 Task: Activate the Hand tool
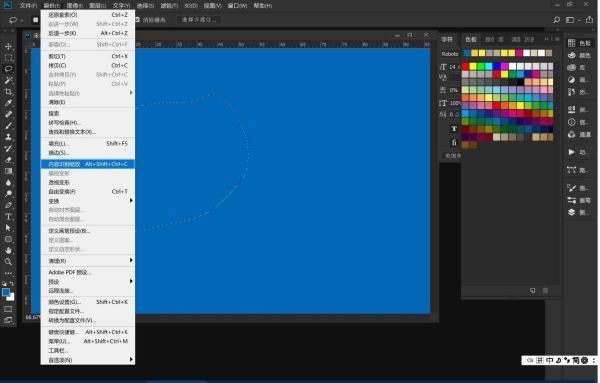point(8,250)
